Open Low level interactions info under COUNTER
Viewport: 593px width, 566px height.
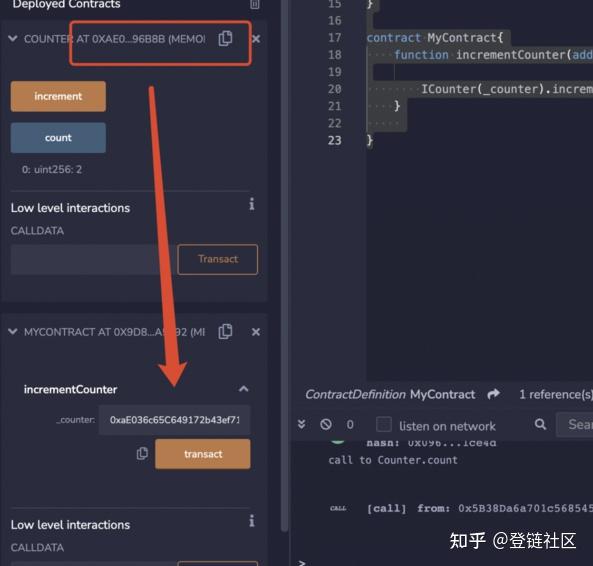pyautogui.click(x=252, y=204)
